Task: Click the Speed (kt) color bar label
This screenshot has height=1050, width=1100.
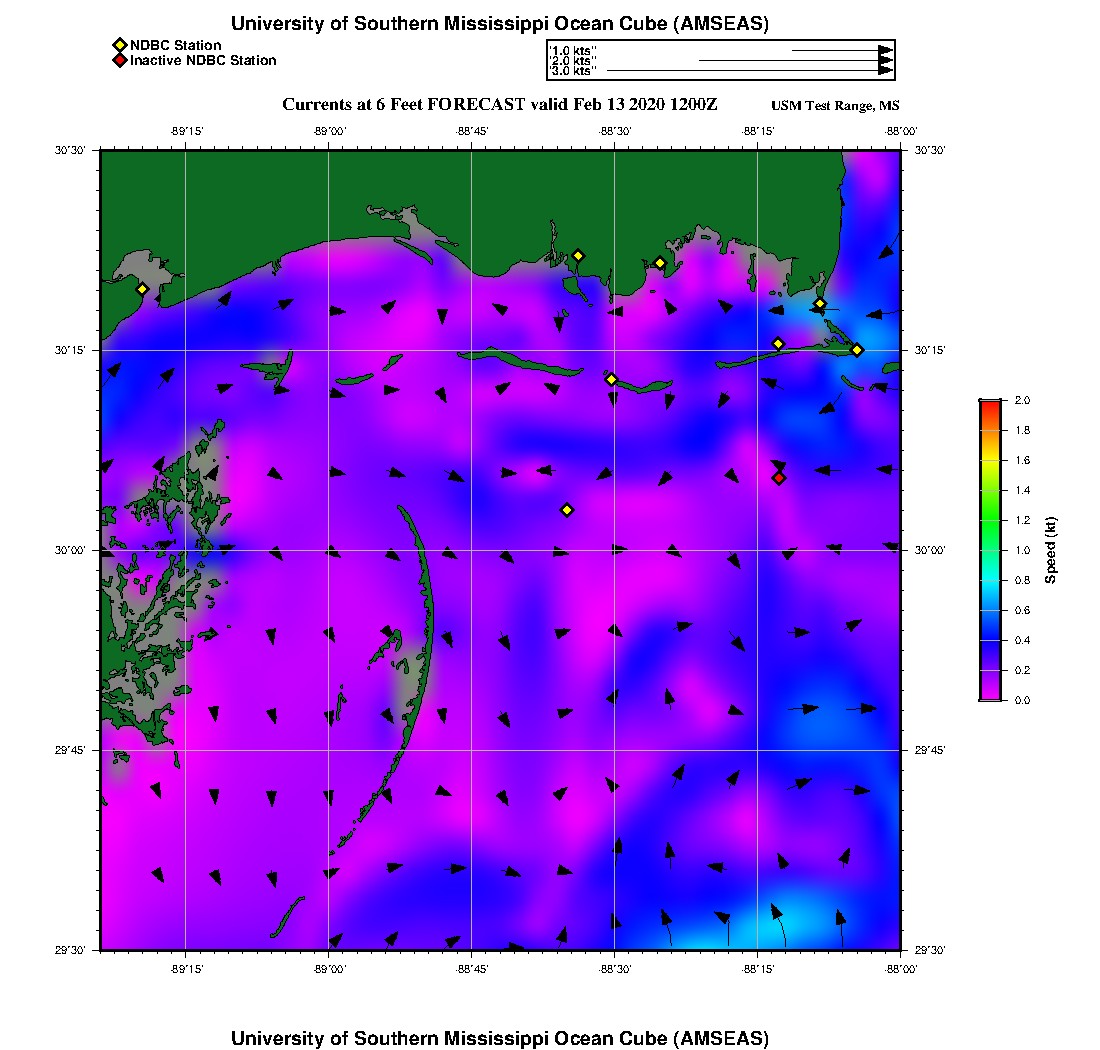Action: tap(1051, 550)
